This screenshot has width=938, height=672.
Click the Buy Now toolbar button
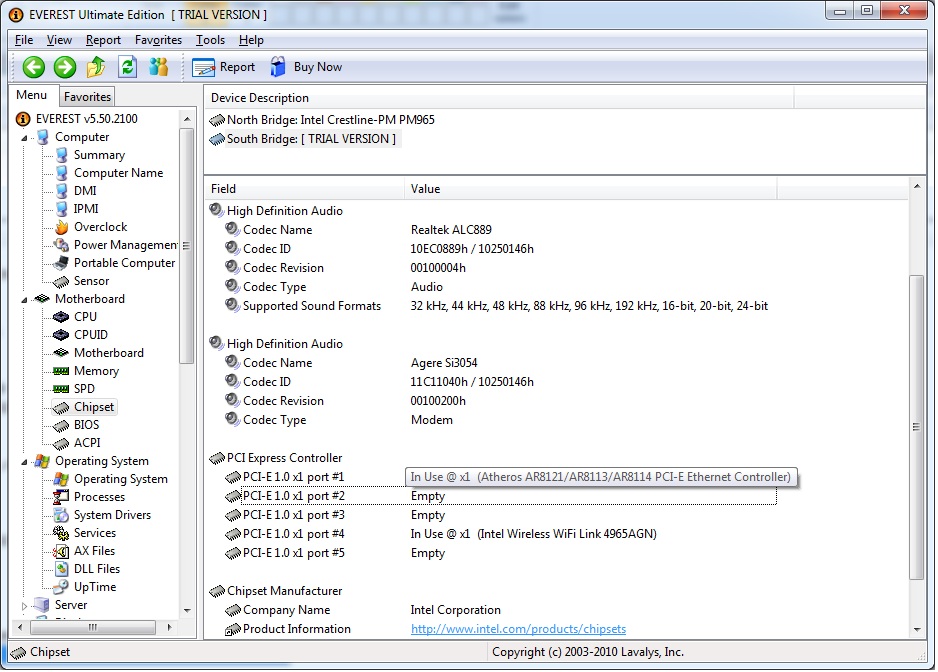[306, 67]
